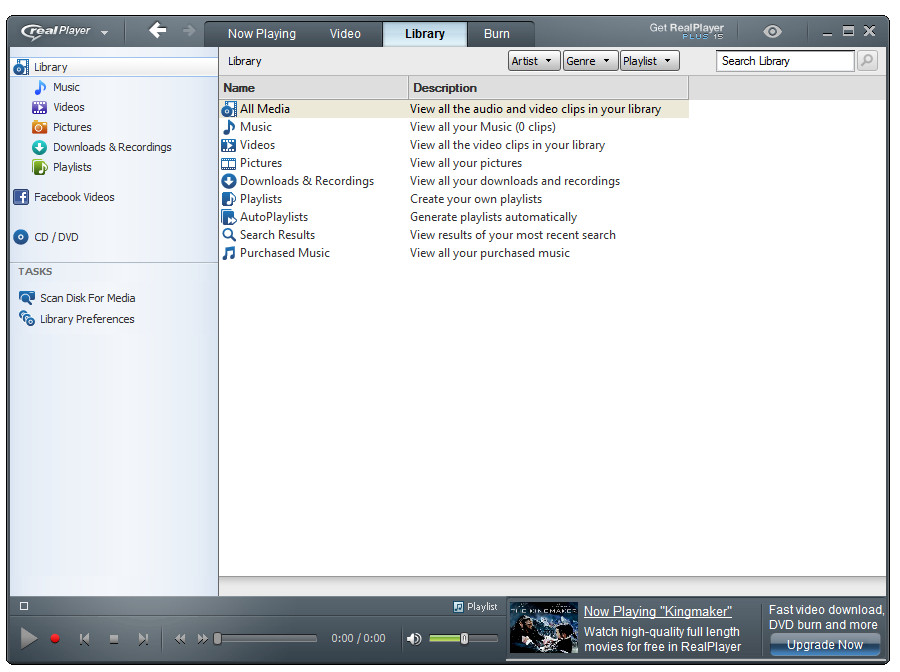
Task: Click 'View all your Music (0 clips)' text
Action: click(483, 127)
